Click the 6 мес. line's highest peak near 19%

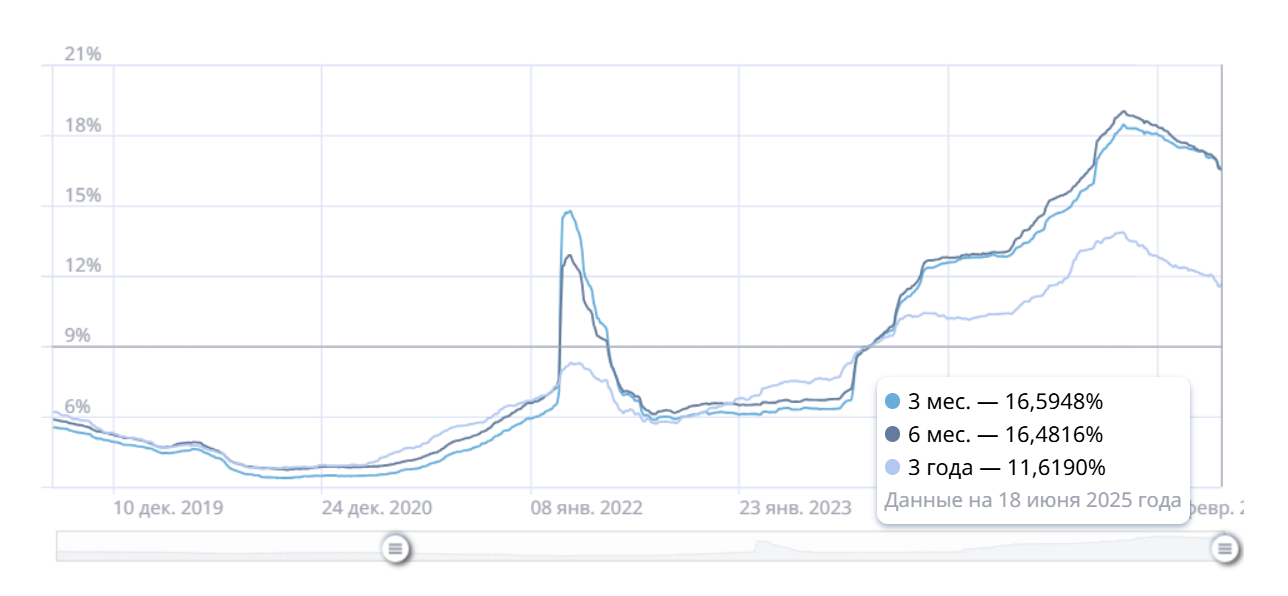(1124, 111)
